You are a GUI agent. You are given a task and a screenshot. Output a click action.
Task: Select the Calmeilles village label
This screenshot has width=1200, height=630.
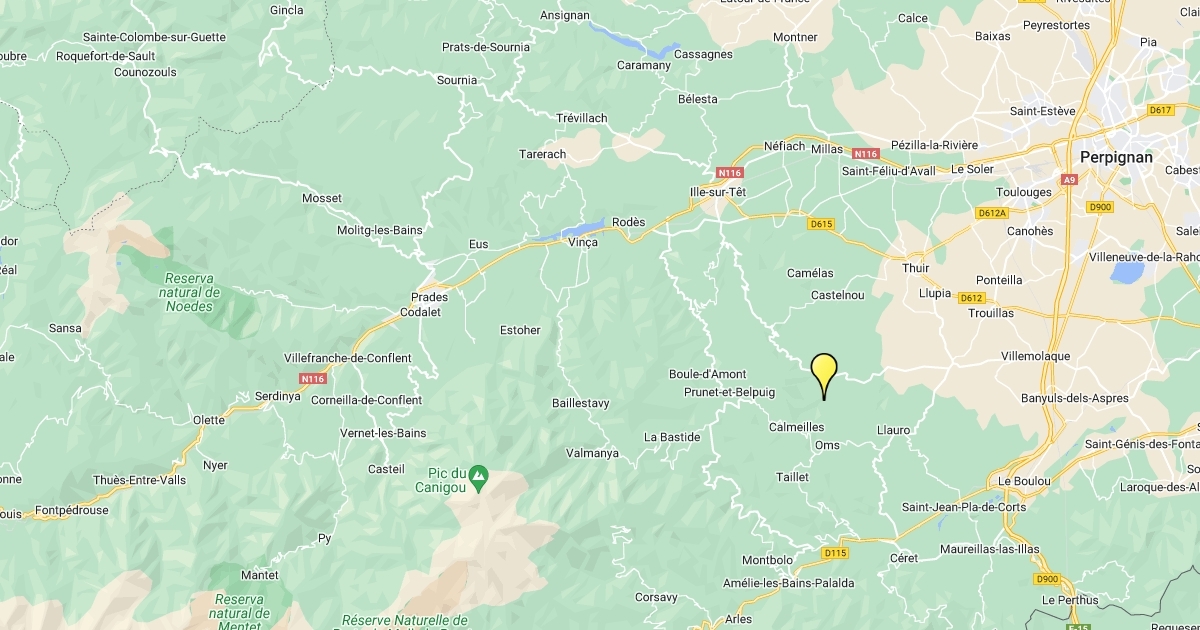point(796,427)
